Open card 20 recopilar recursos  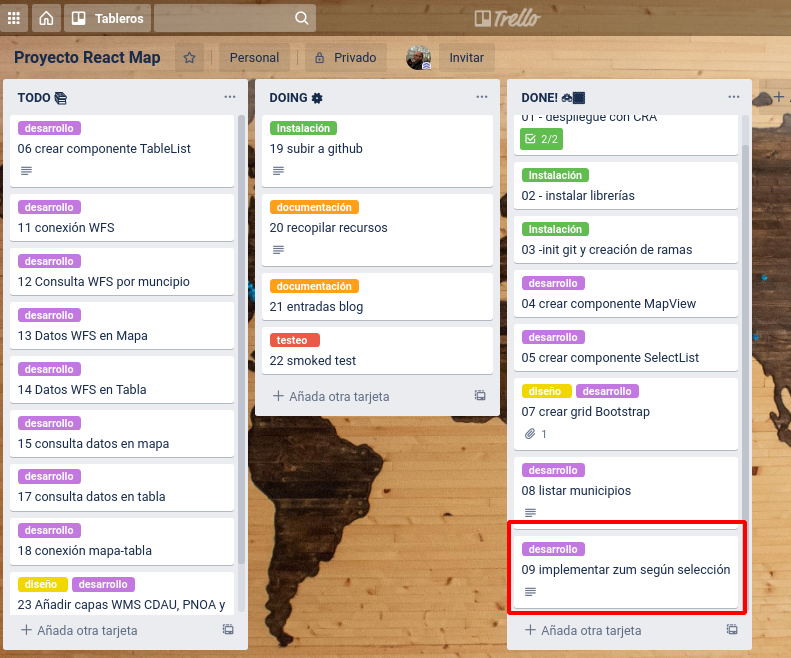377,230
